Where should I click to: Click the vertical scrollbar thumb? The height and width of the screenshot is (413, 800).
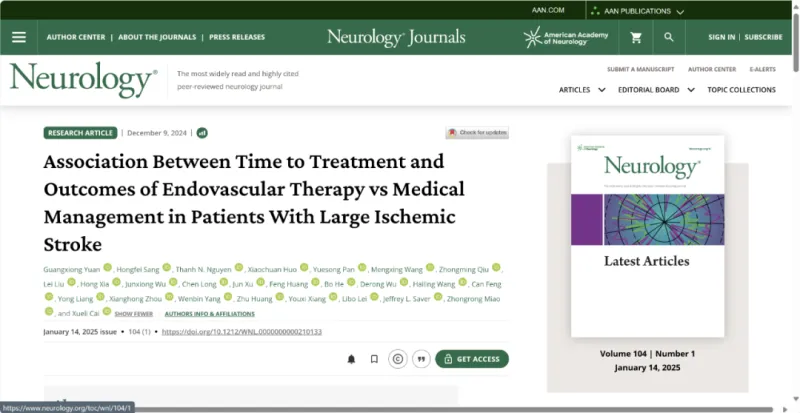coord(795,43)
